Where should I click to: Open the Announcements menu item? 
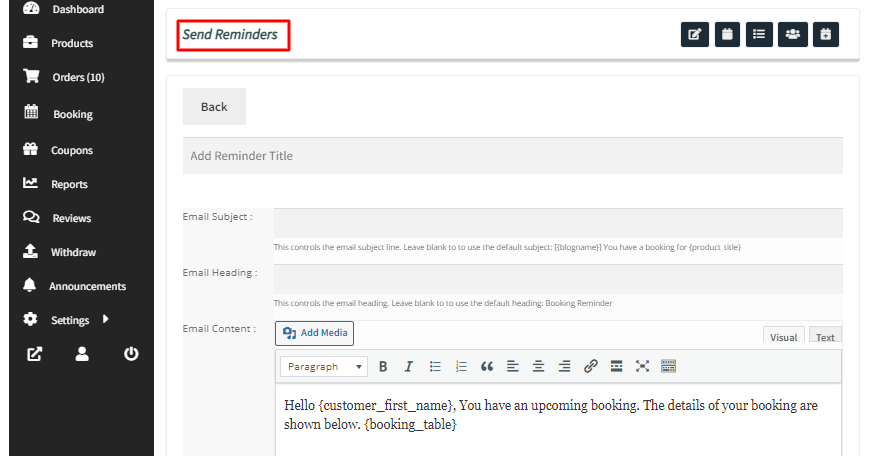tap(87, 287)
